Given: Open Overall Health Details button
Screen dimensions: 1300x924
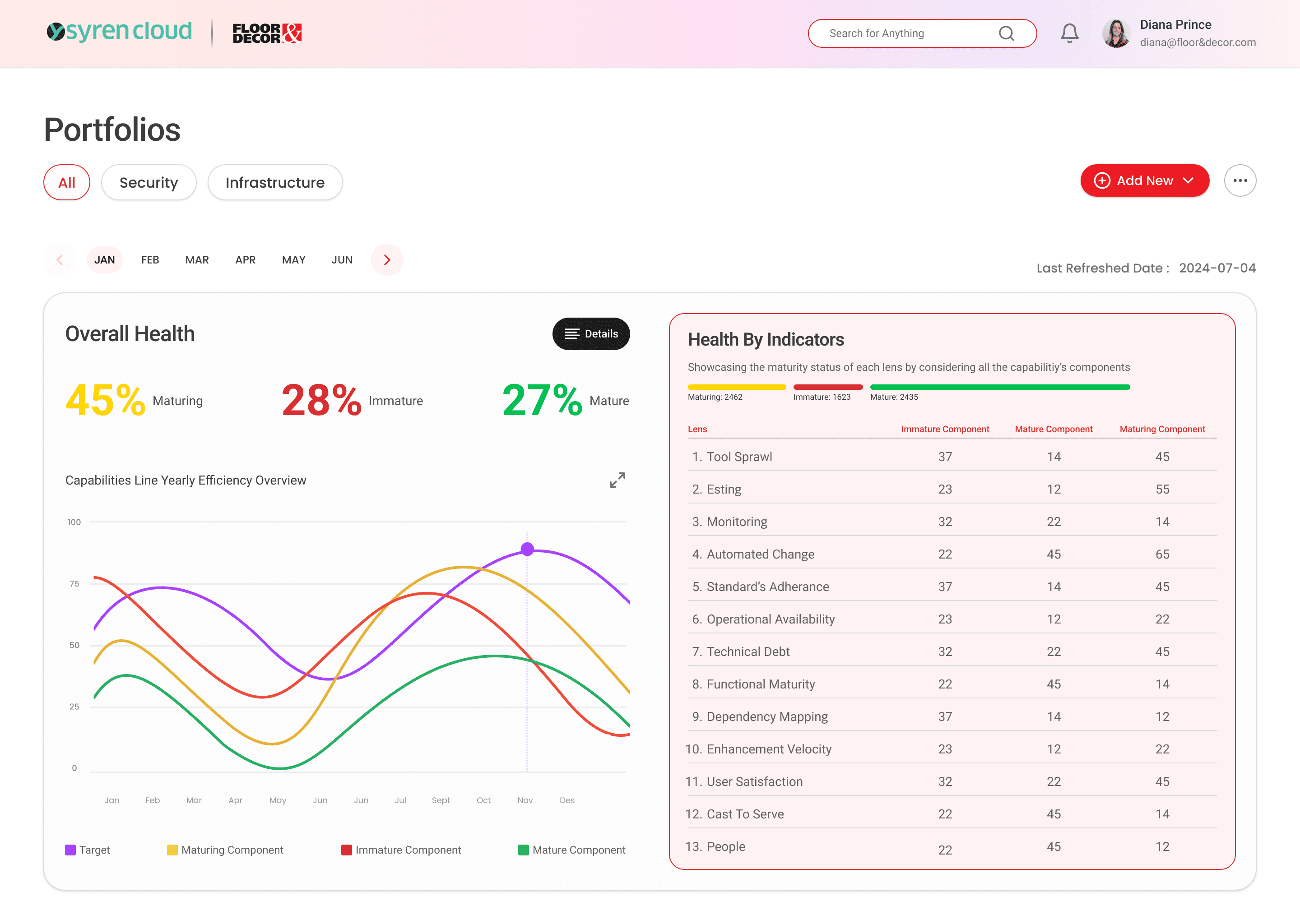Looking at the screenshot, I should [x=591, y=334].
